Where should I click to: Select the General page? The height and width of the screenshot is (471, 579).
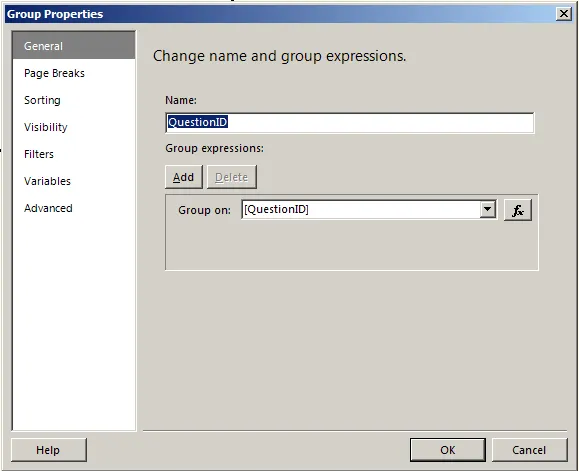(74, 46)
